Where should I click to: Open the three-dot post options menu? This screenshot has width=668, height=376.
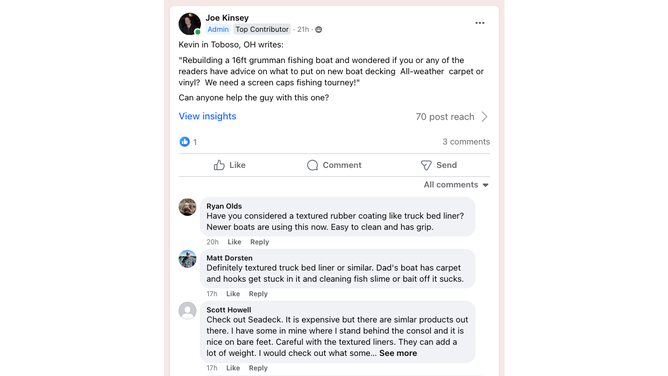(480, 23)
